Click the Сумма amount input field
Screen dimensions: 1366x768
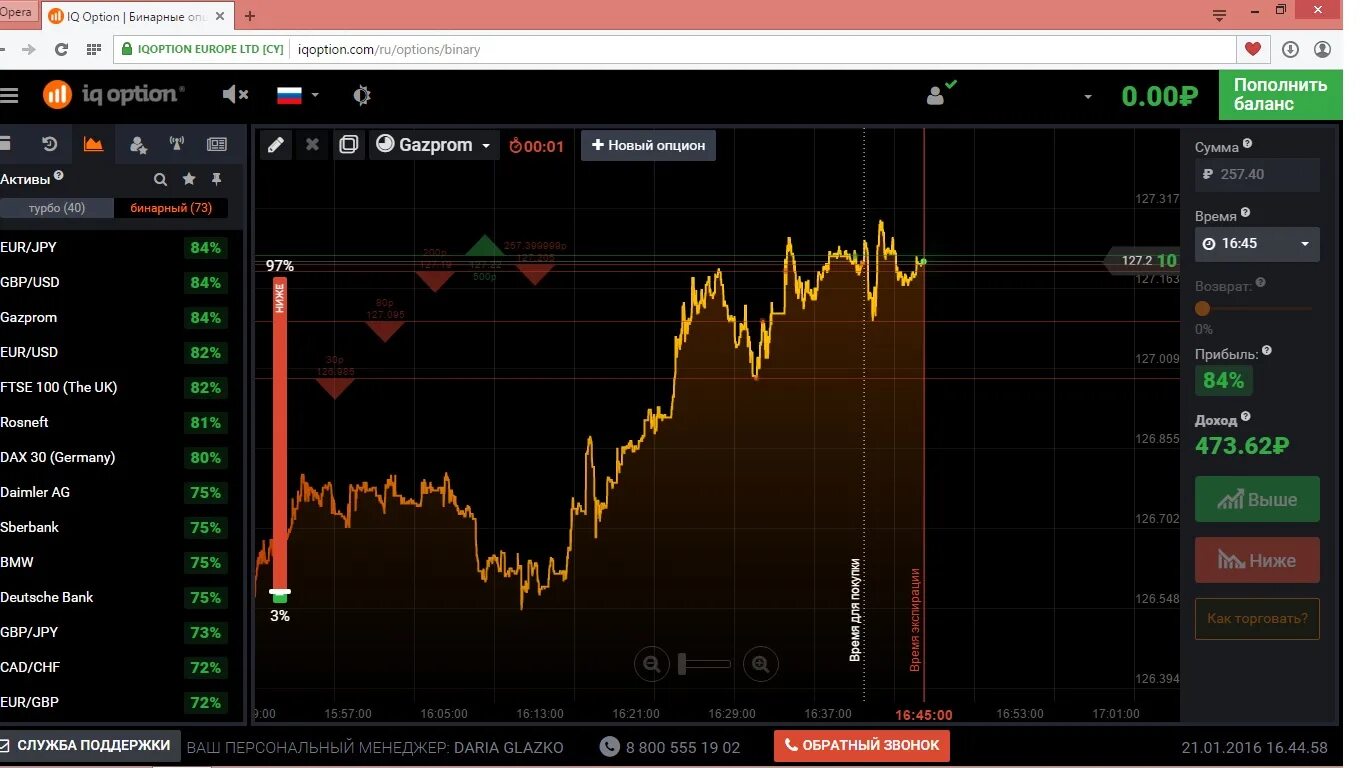pyautogui.click(x=1257, y=174)
